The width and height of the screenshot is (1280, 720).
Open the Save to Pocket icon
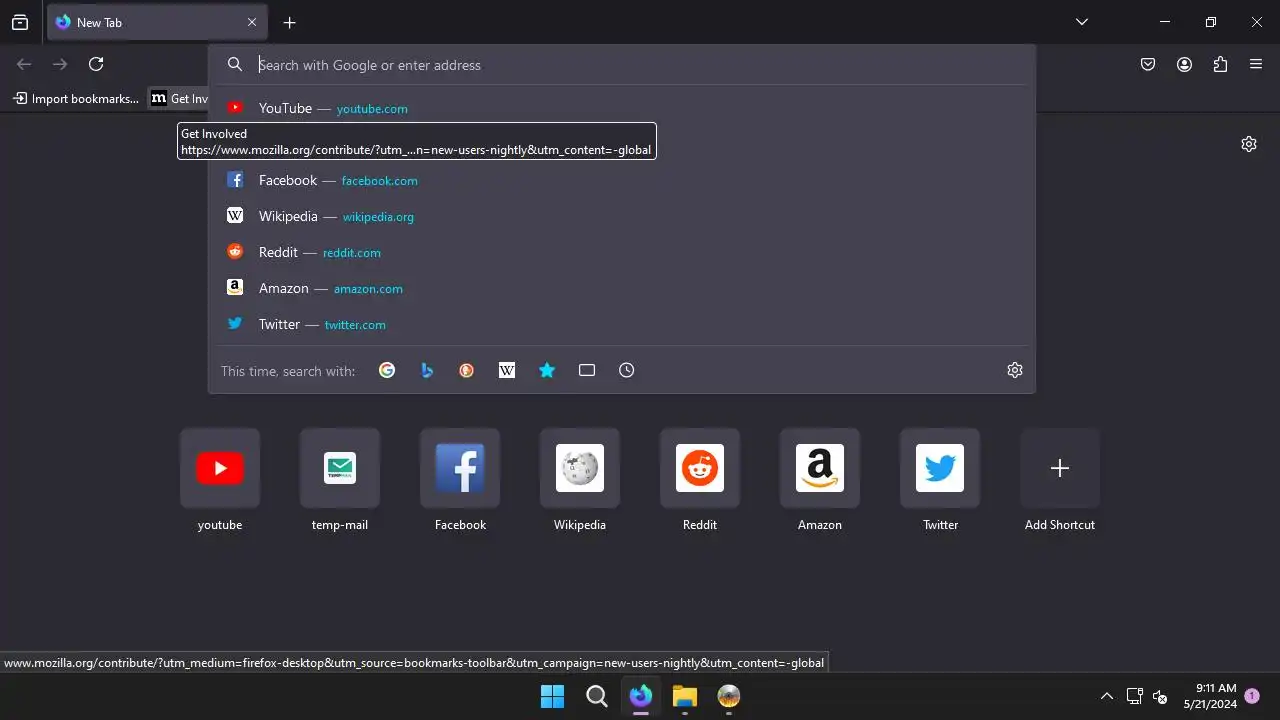coord(1148,64)
